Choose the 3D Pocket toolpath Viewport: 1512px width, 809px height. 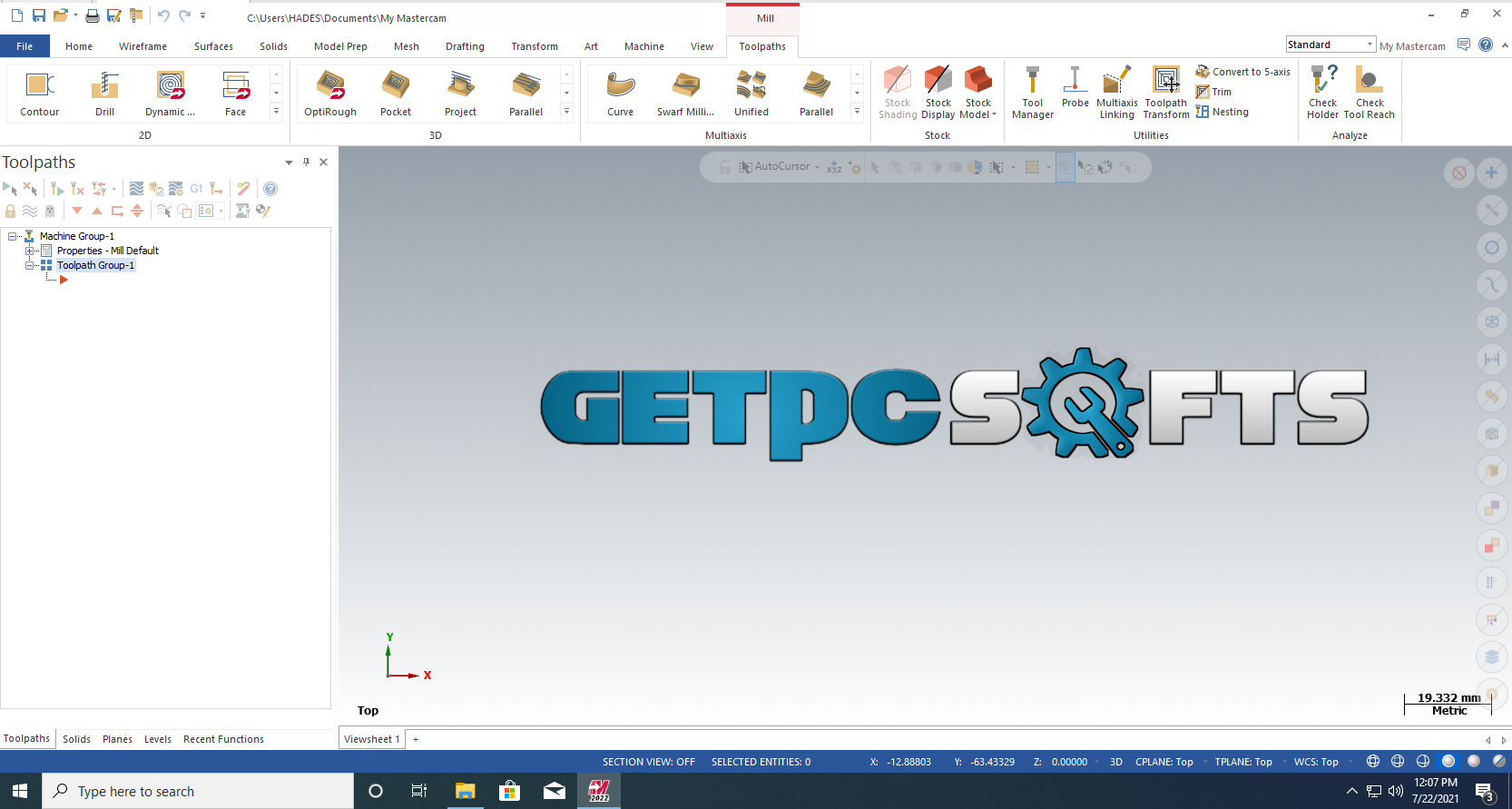(x=396, y=93)
